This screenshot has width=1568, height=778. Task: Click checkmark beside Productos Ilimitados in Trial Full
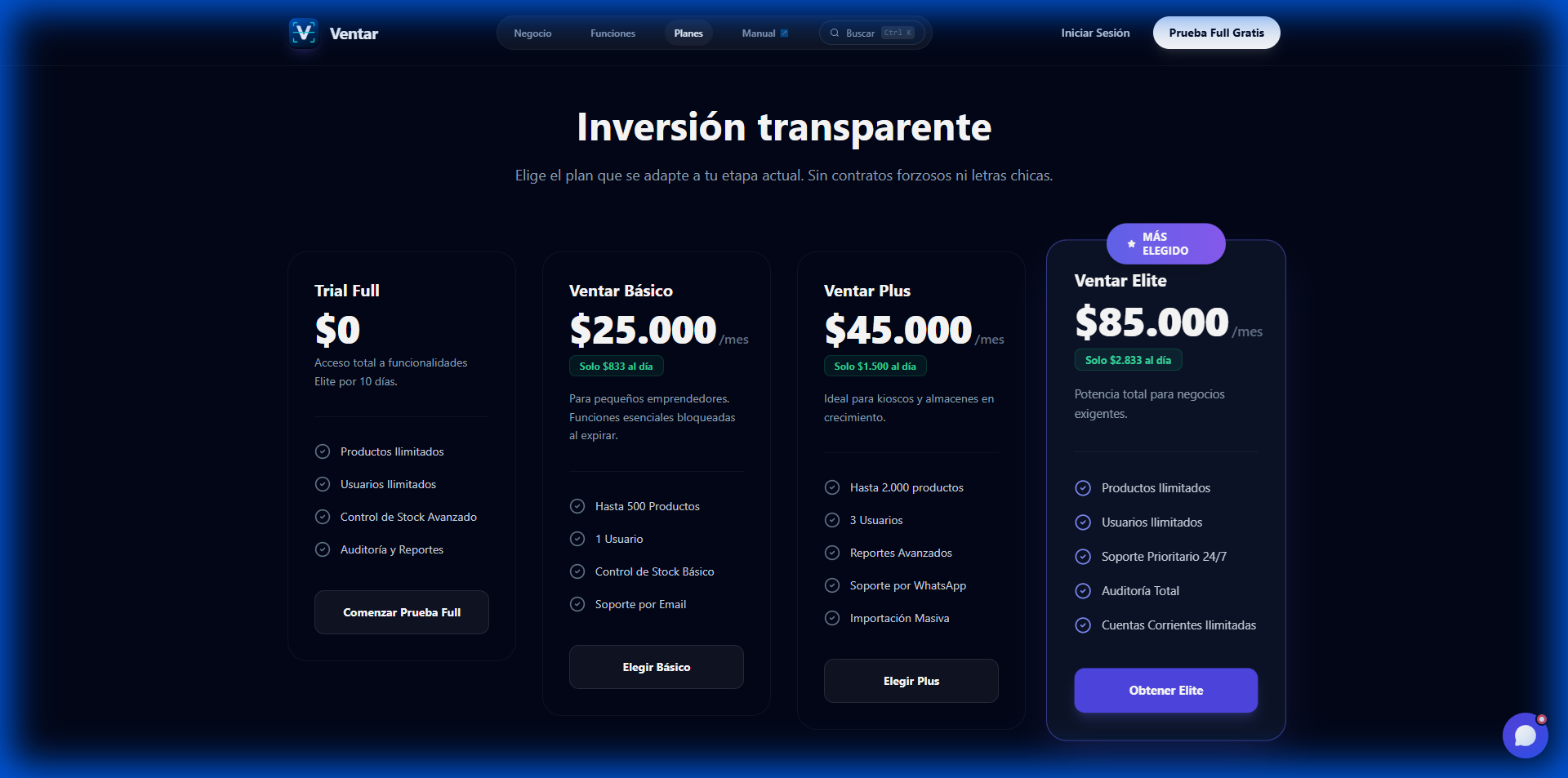click(x=322, y=451)
